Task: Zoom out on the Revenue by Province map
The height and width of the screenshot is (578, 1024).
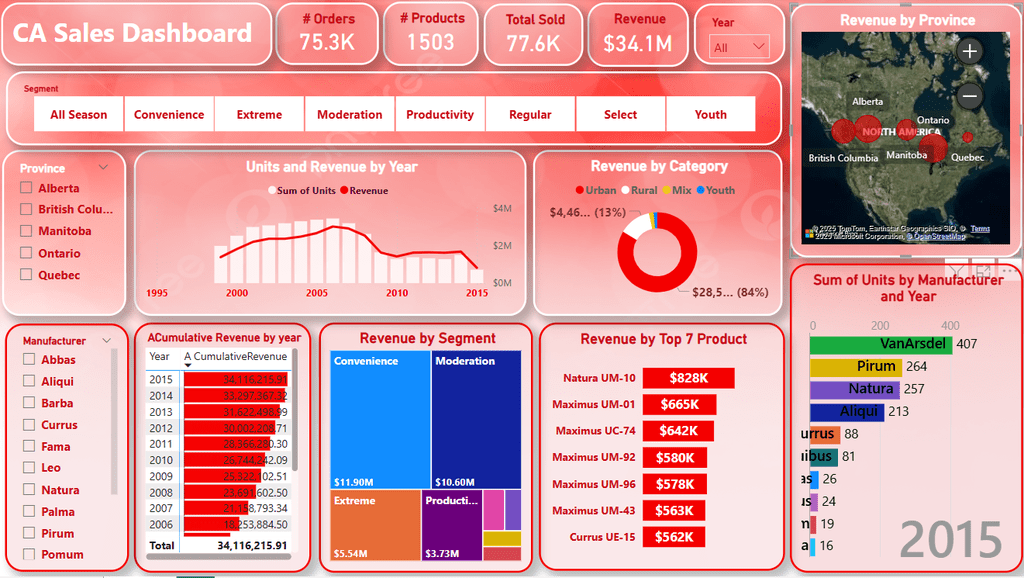Action: coord(969,97)
